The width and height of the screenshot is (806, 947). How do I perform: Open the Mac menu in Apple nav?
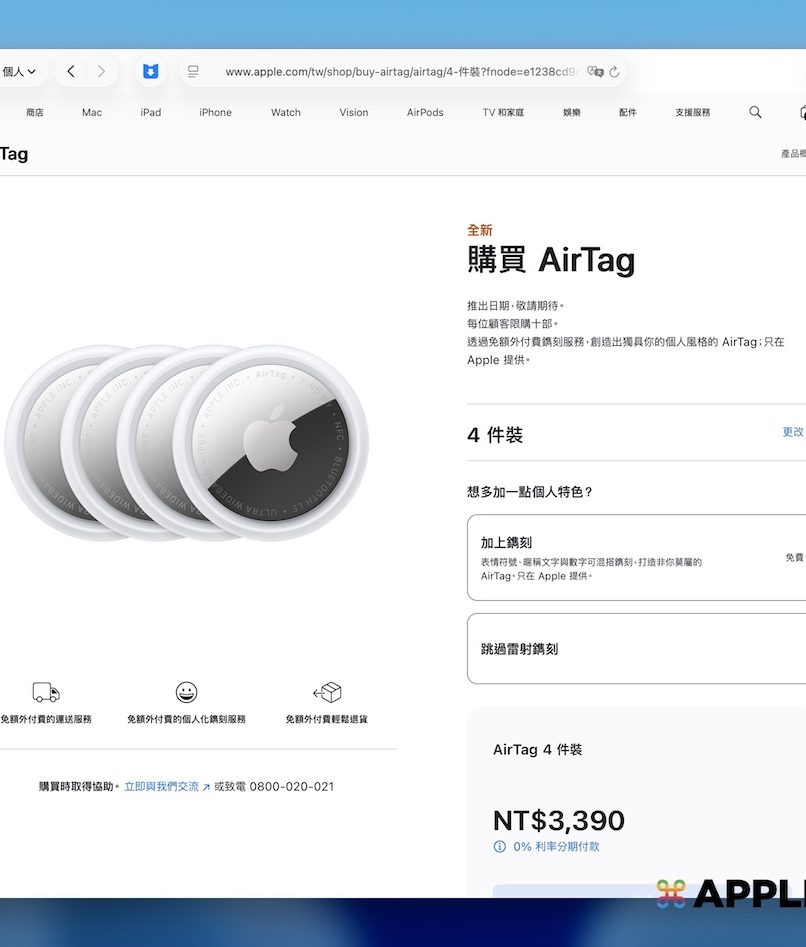coord(92,113)
